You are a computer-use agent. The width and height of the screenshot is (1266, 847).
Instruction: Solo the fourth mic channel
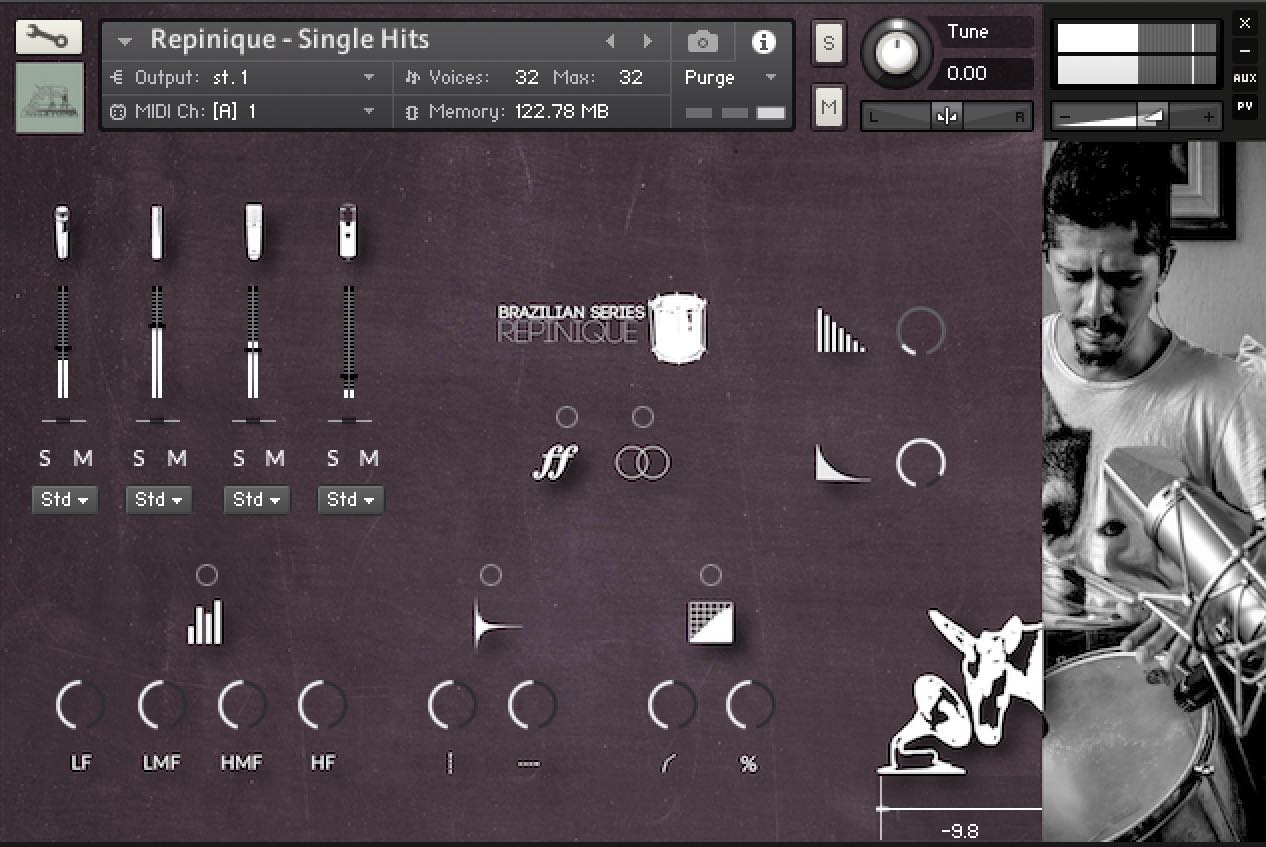(x=333, y=459)
